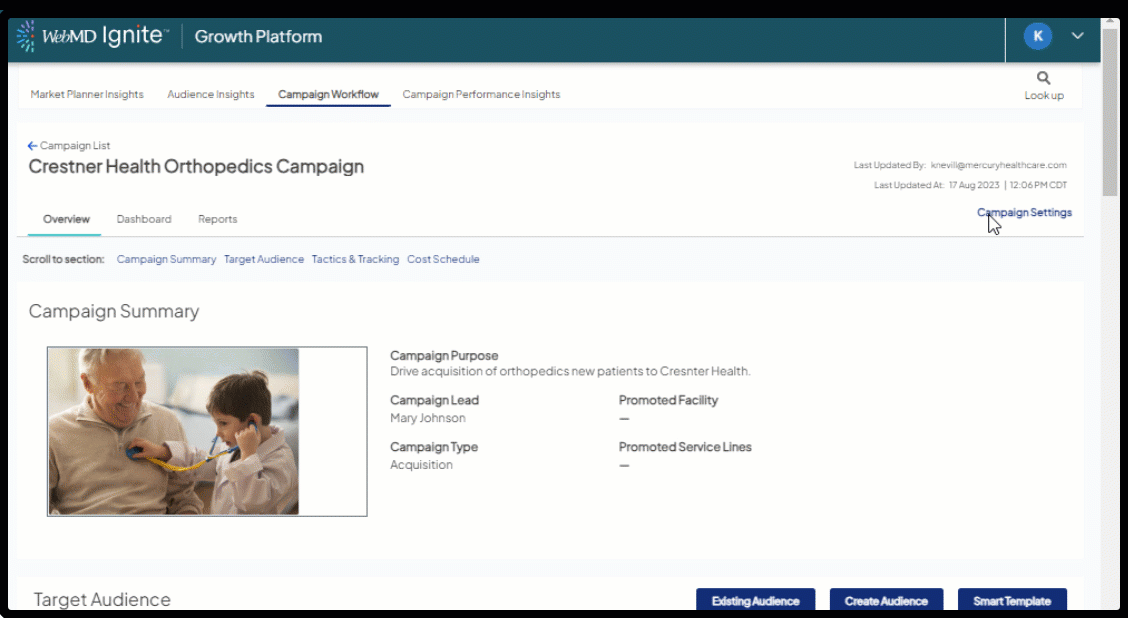Screen dimensions: 1128x618
Task: Switch to Audience Insights tab
Action: pos(210,94)
